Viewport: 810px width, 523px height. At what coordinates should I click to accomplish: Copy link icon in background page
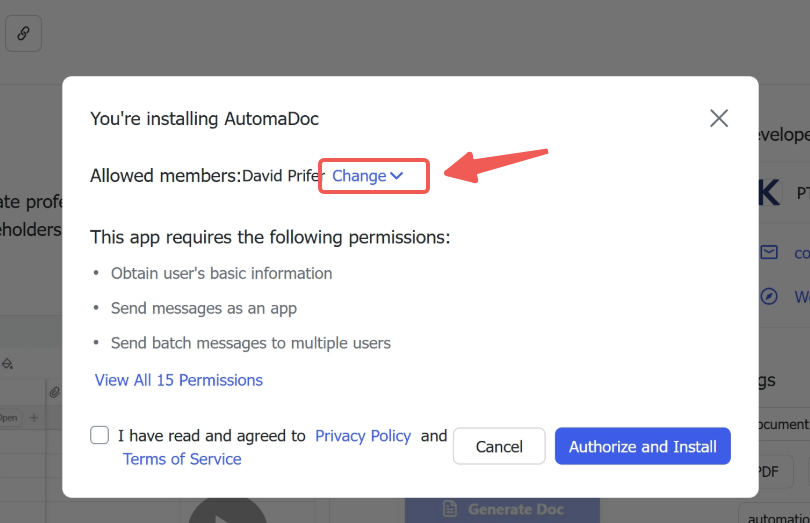23,34
